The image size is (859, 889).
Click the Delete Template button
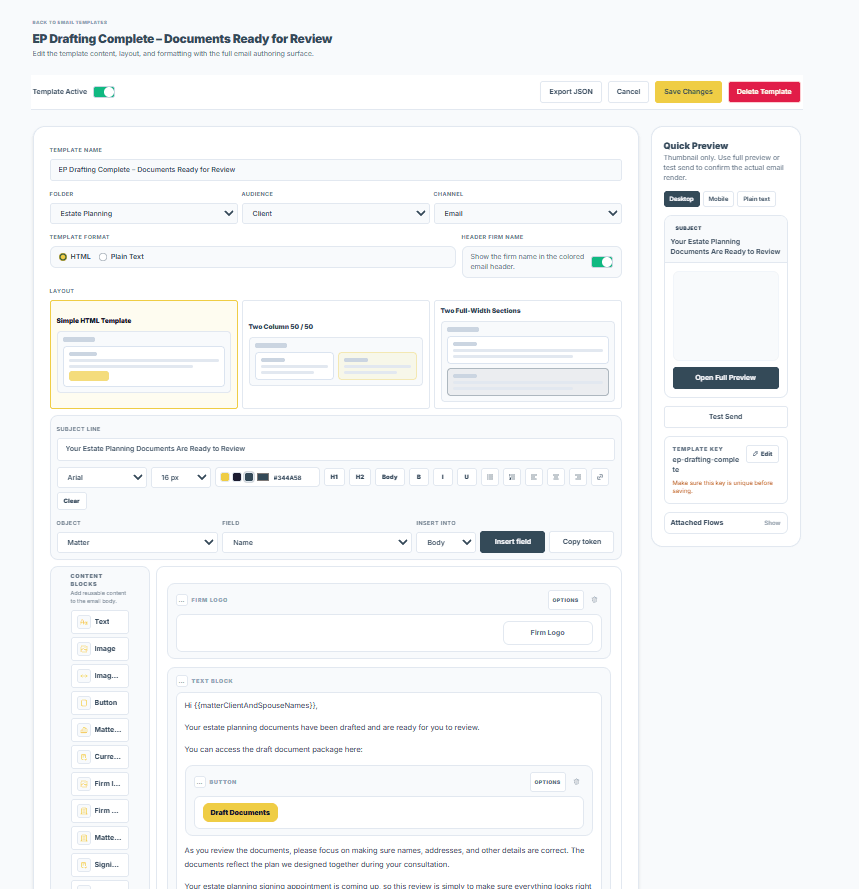[x=764, y=92]
